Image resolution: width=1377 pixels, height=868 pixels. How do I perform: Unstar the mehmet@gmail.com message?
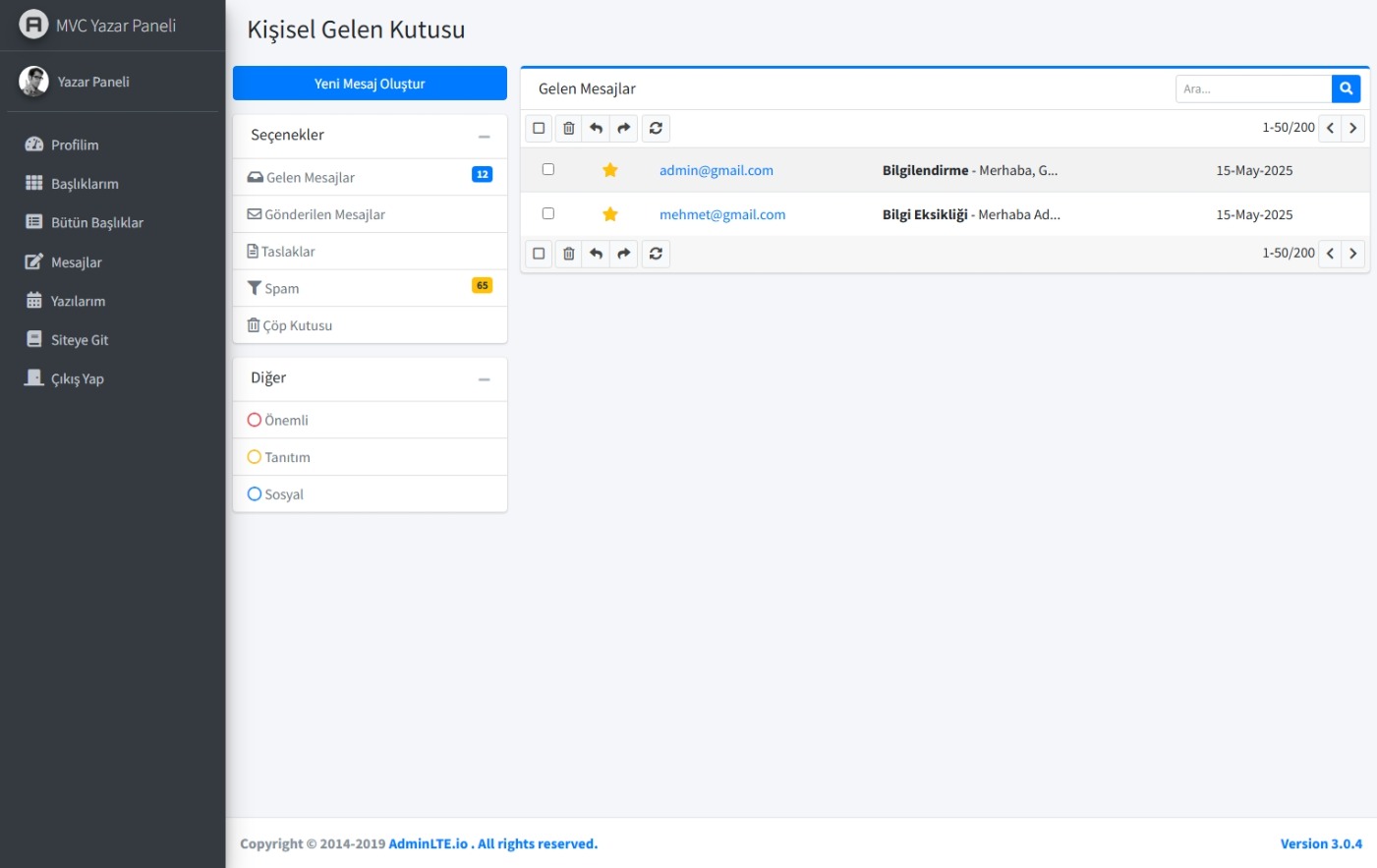tap(609, 214)
